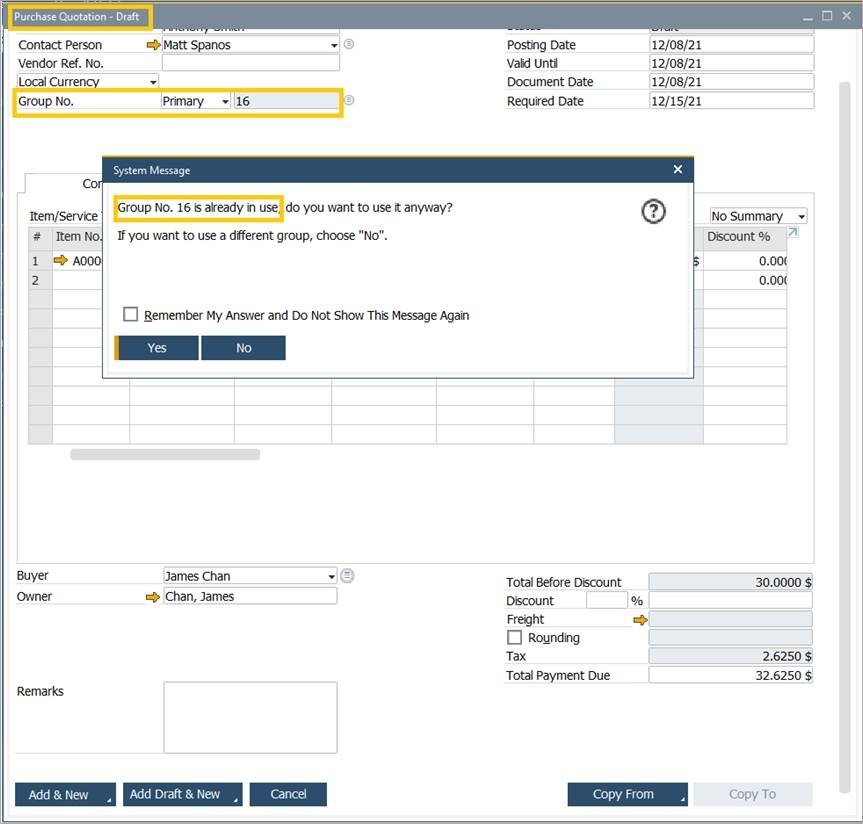Click into the Remarks text box
The width and height of the screenshot is (863, 824).
click(x=250, y=717)
